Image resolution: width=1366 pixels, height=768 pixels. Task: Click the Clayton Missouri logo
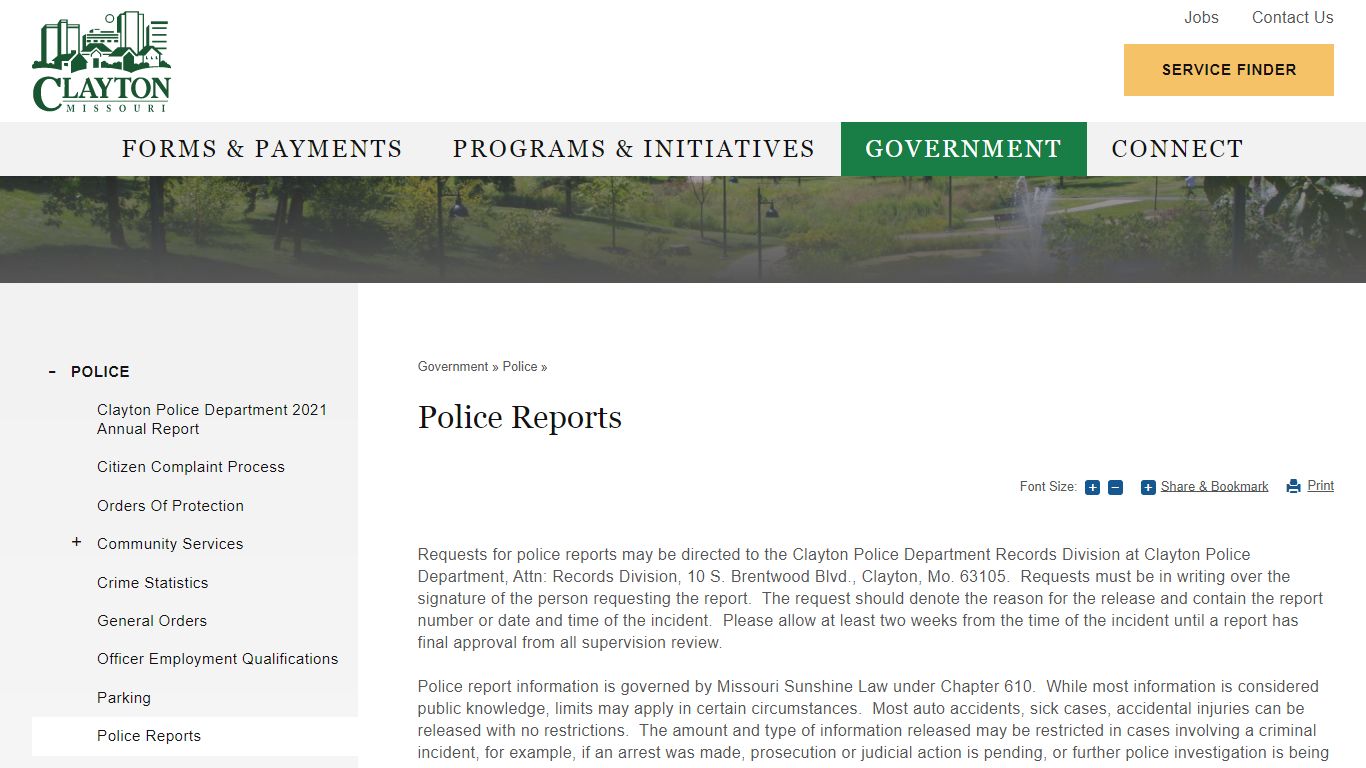(102, 61)
